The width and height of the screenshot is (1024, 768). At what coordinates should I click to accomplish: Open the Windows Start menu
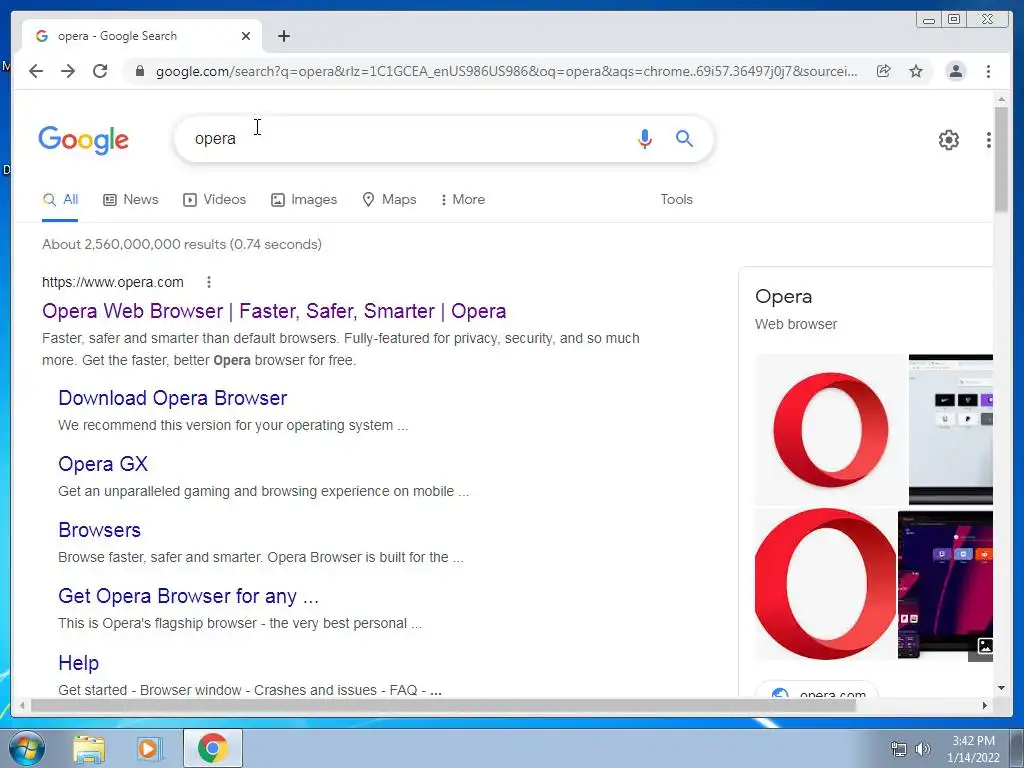pyautogui.click(x=27, y=748)
